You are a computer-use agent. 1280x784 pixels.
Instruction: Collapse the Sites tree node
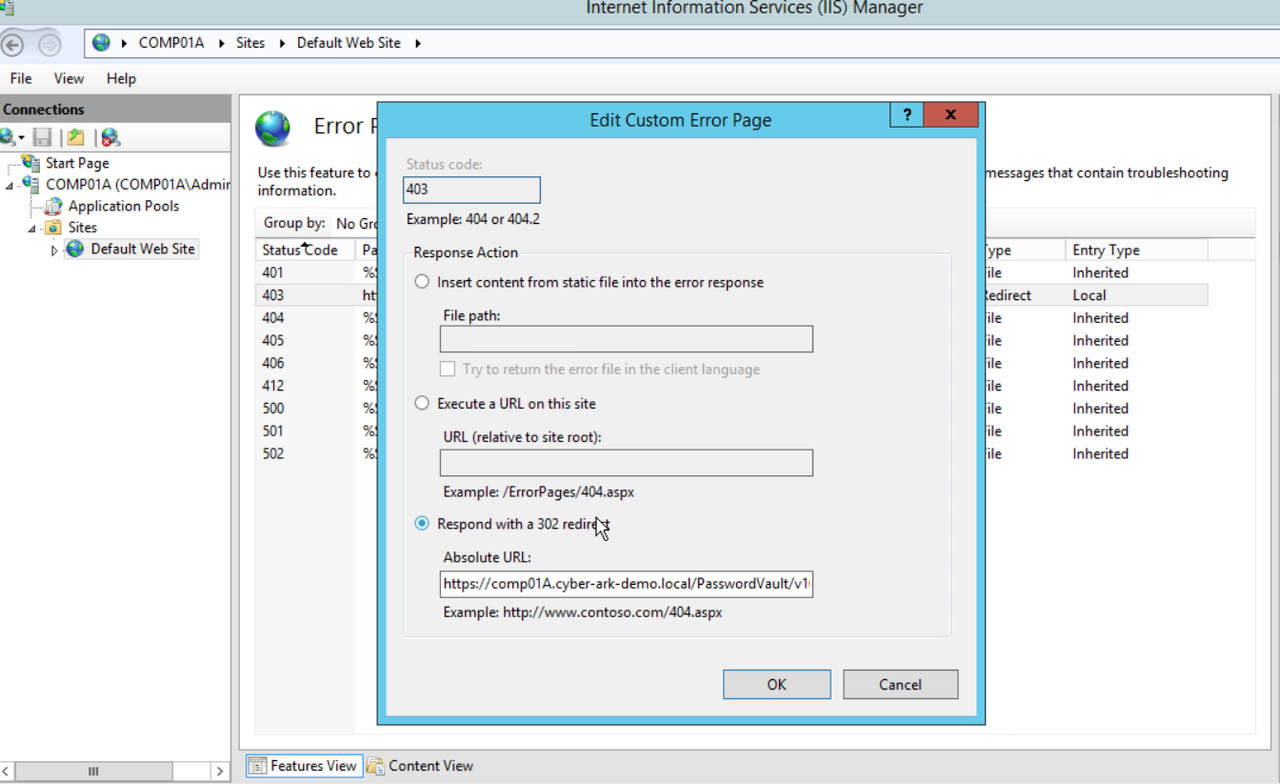(31, 227)
